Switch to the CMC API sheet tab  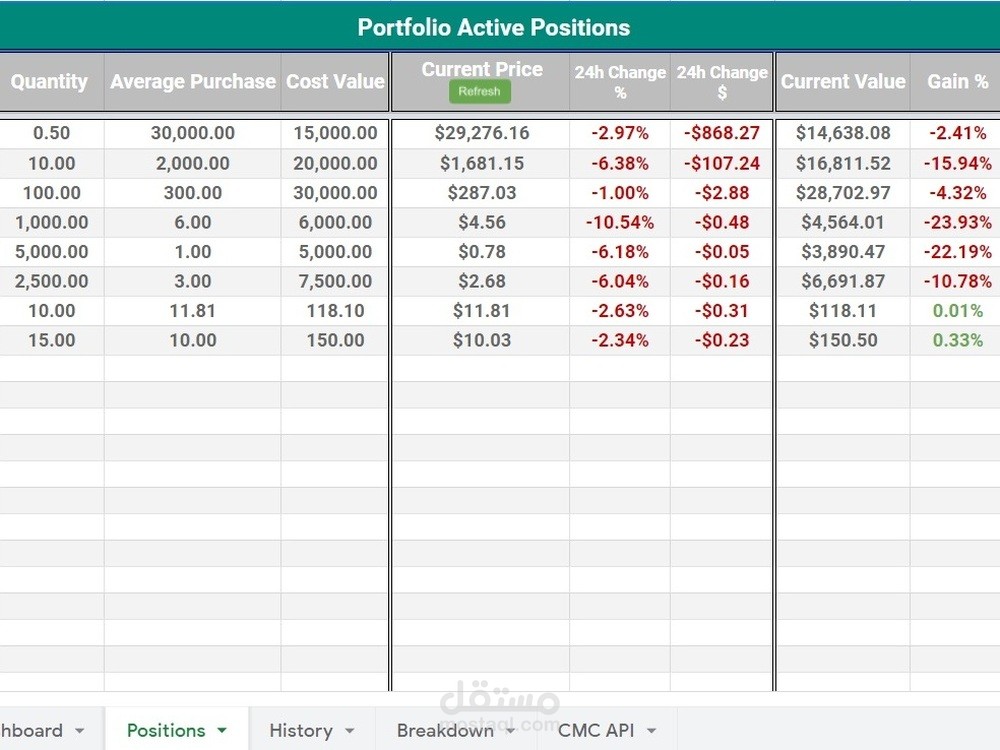[595, 731]
